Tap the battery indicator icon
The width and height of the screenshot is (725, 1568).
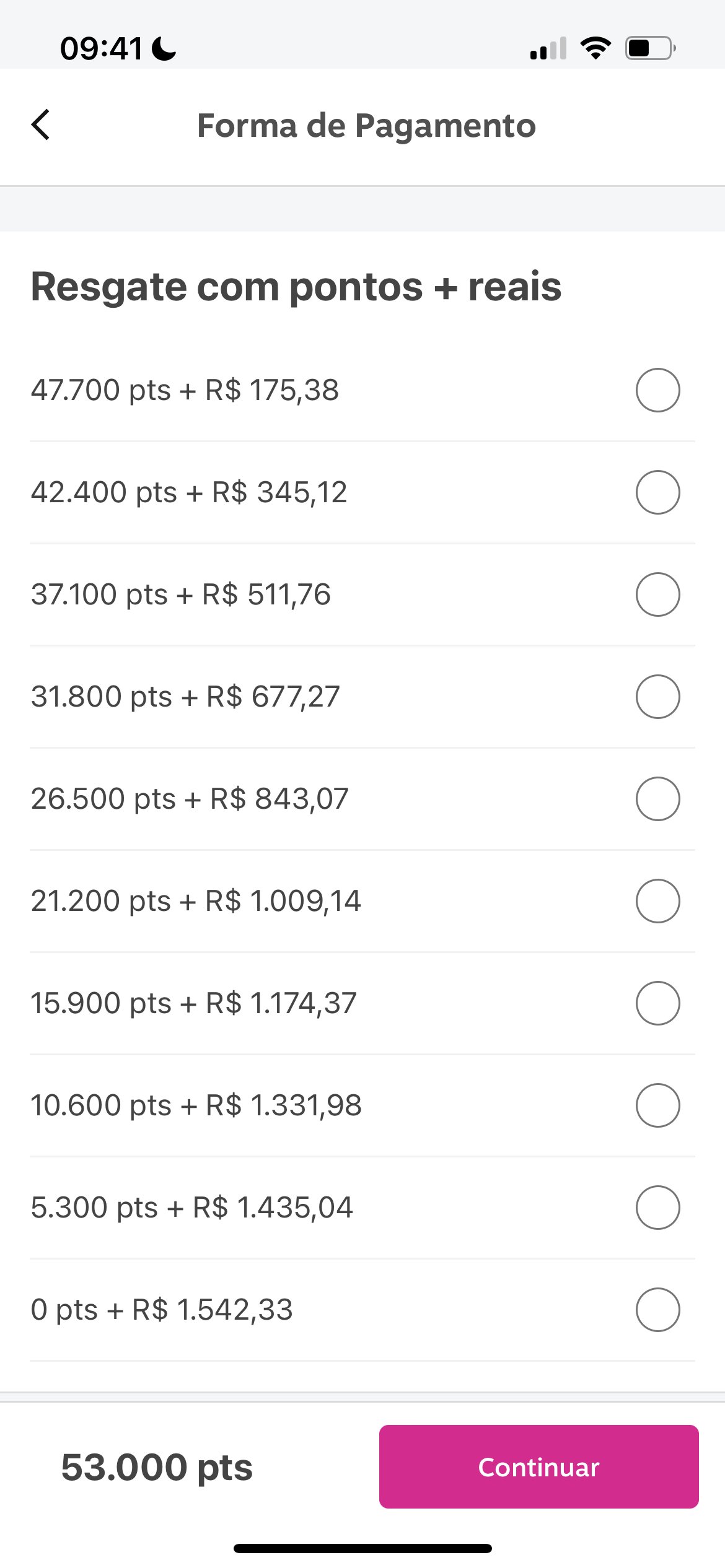pyautogui.click(x=650, y=48)
